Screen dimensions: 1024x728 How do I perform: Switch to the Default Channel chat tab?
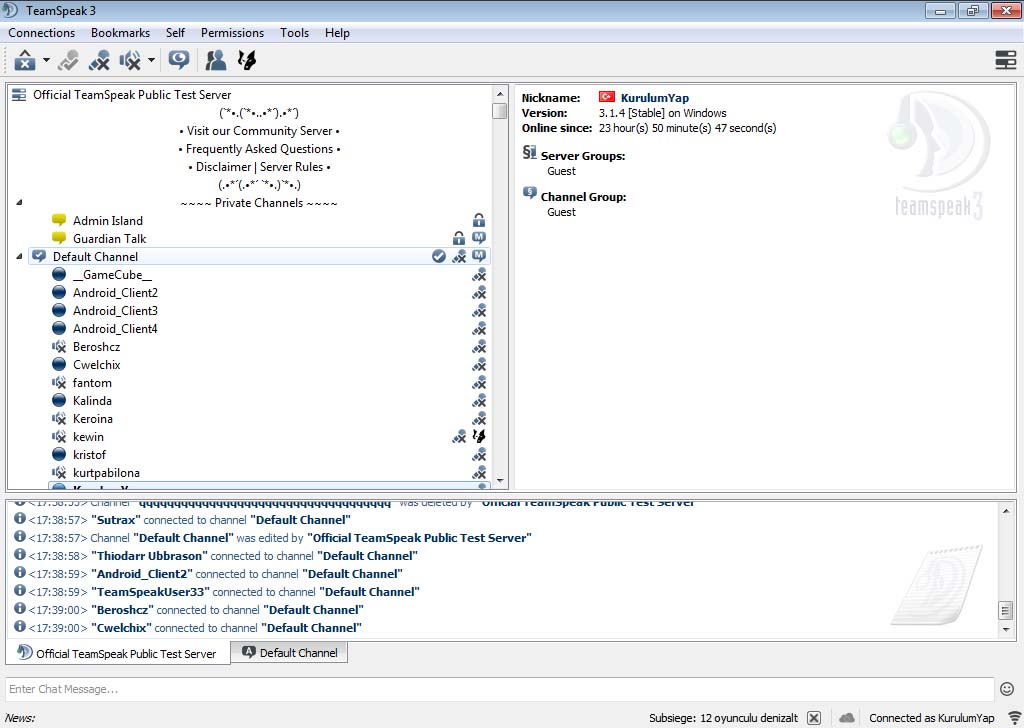click(x=290, y=652)
